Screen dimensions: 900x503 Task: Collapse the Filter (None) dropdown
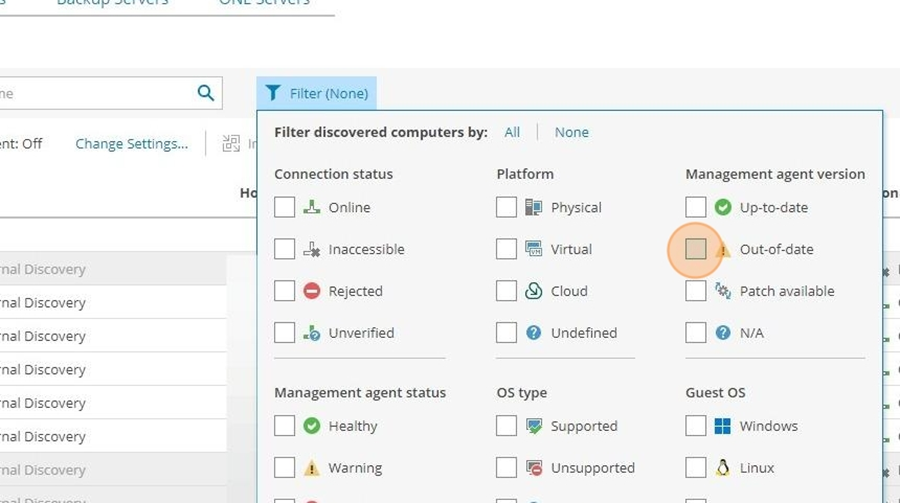(316, 93)
